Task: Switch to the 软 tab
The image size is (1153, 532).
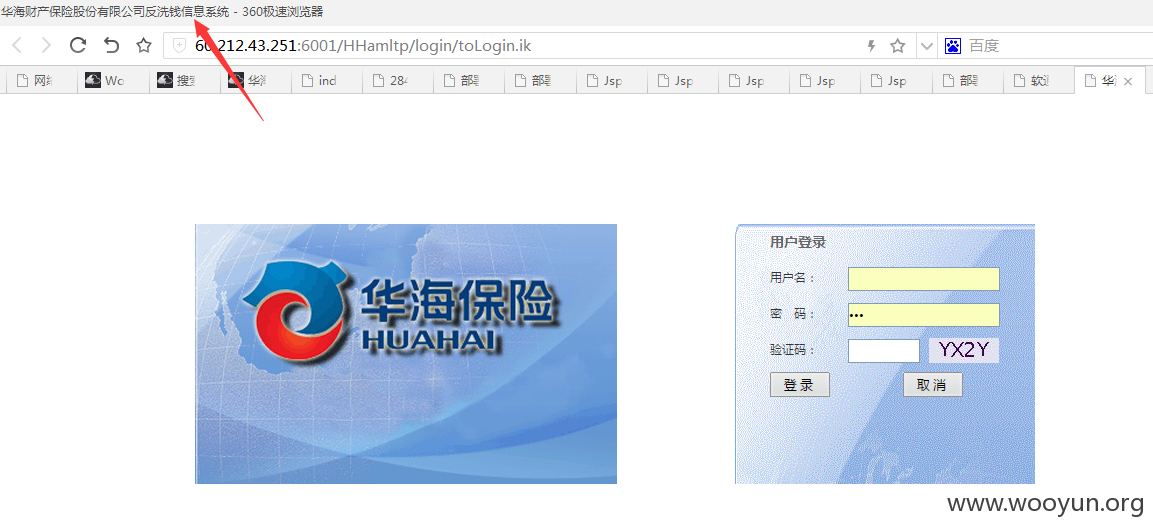Action: (x=1039, y=81)
